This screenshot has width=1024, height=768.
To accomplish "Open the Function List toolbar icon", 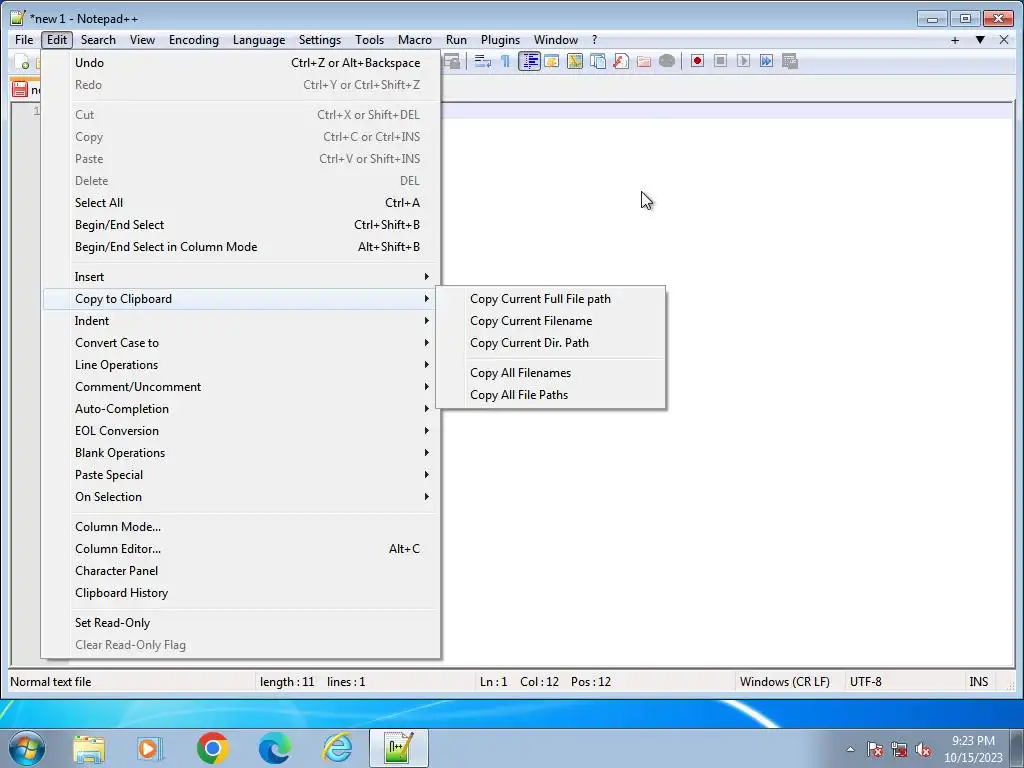I will pos(620,61).
